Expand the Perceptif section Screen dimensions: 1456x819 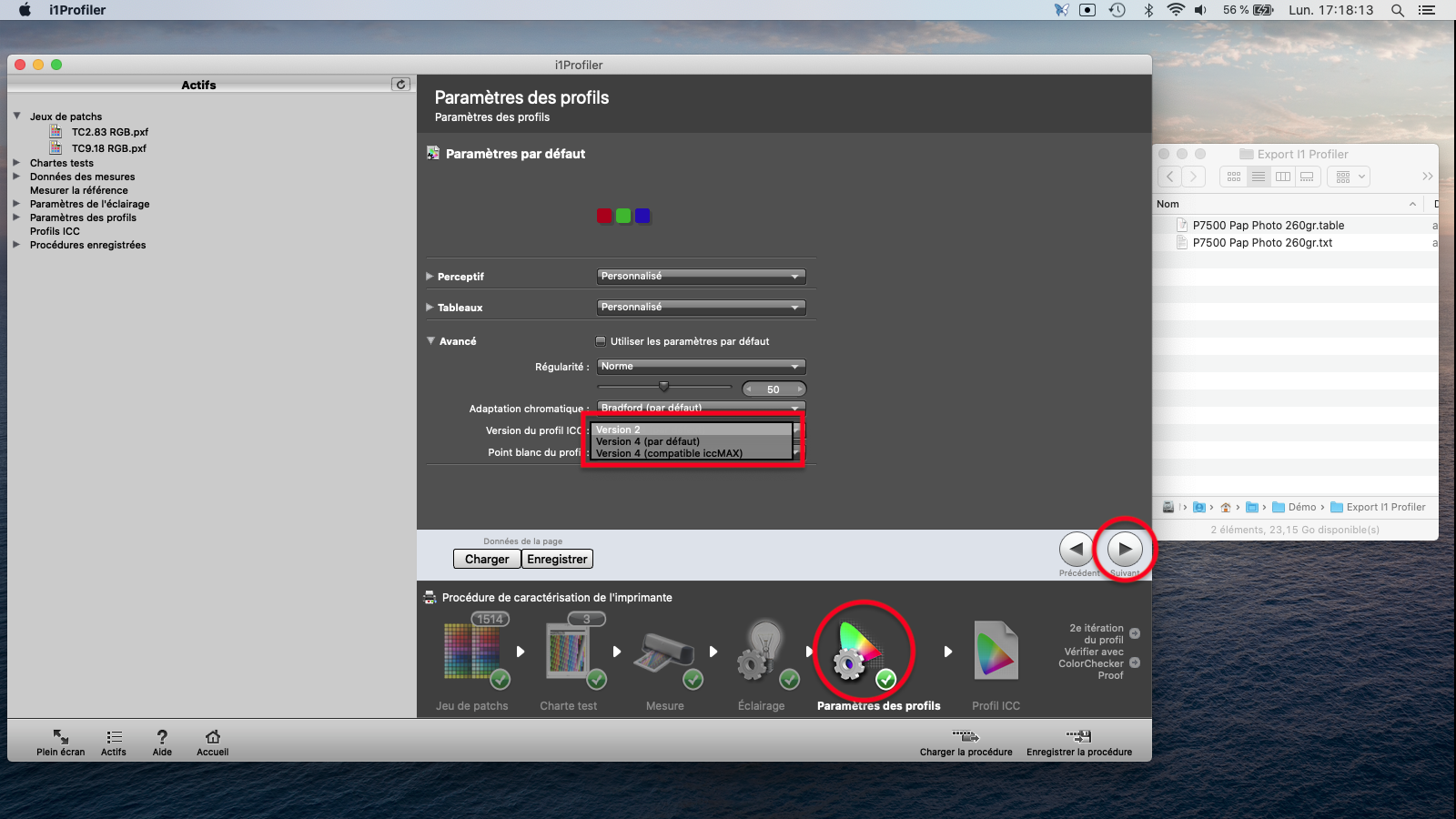(430, 276)
